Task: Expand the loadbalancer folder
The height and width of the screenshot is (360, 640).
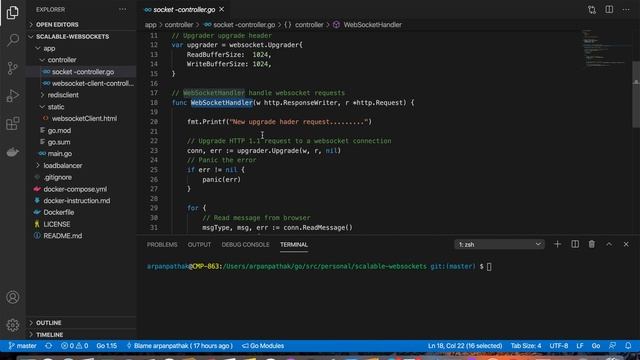Action: pos(81,165)
